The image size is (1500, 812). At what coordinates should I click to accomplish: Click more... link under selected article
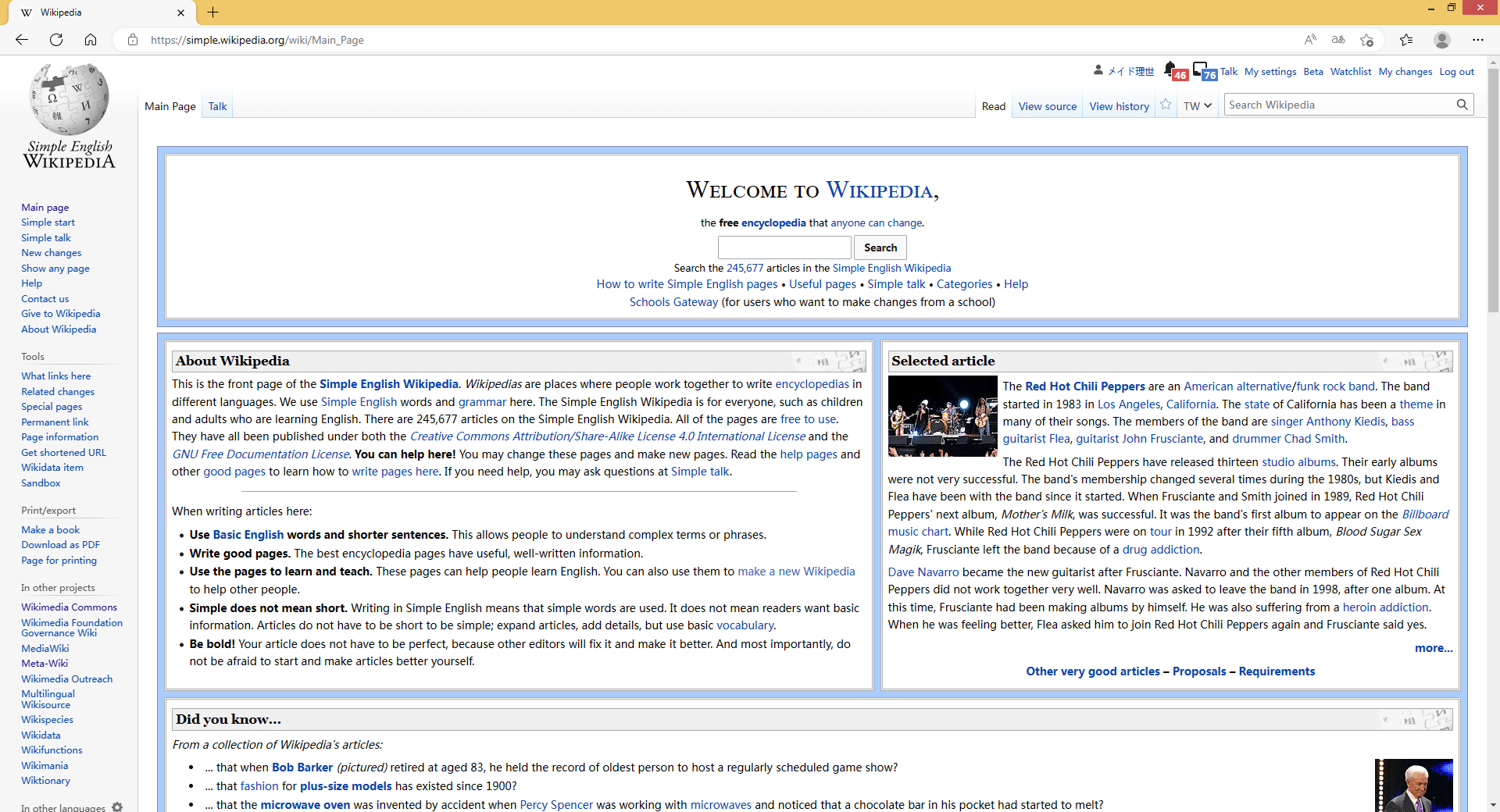point(1434,648)
